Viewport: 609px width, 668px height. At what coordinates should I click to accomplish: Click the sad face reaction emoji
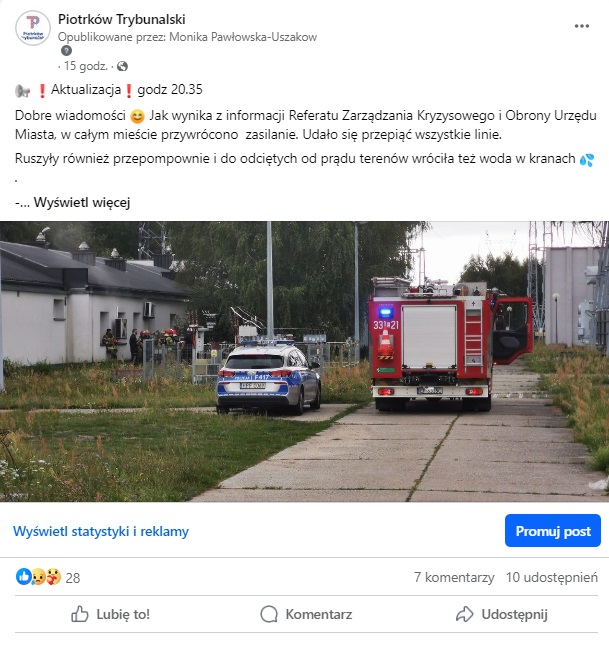(x=38, y=577)
